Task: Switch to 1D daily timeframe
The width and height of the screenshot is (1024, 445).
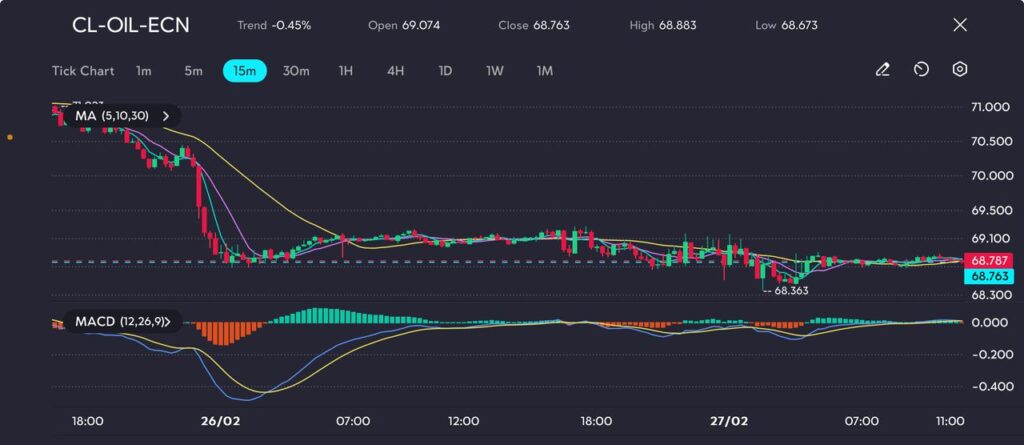Action: (445, 71)
